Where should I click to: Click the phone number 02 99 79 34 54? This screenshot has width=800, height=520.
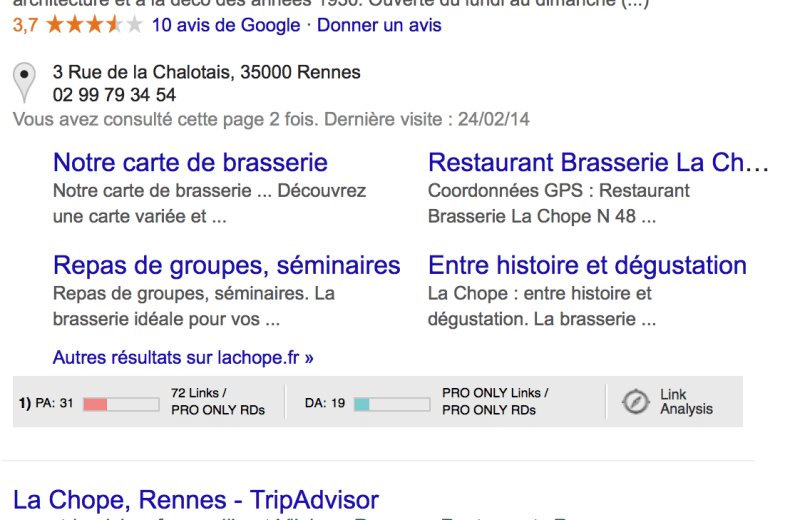click(114, 95)
